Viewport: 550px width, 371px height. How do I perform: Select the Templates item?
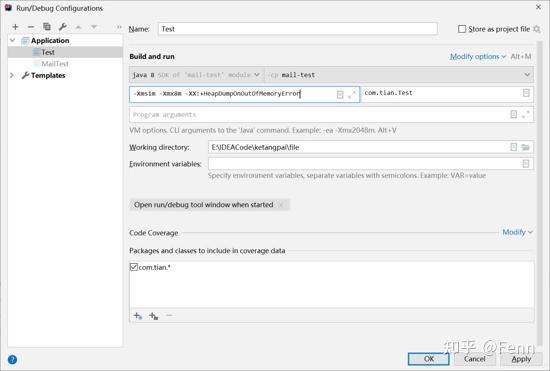[x=48, y=75]
